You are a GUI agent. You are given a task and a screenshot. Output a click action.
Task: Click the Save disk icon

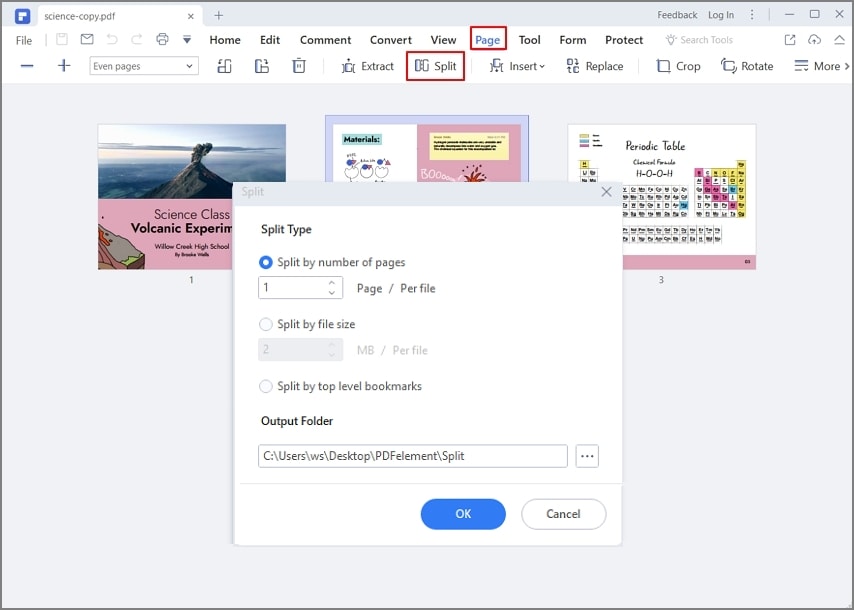(x=62, y=39)
